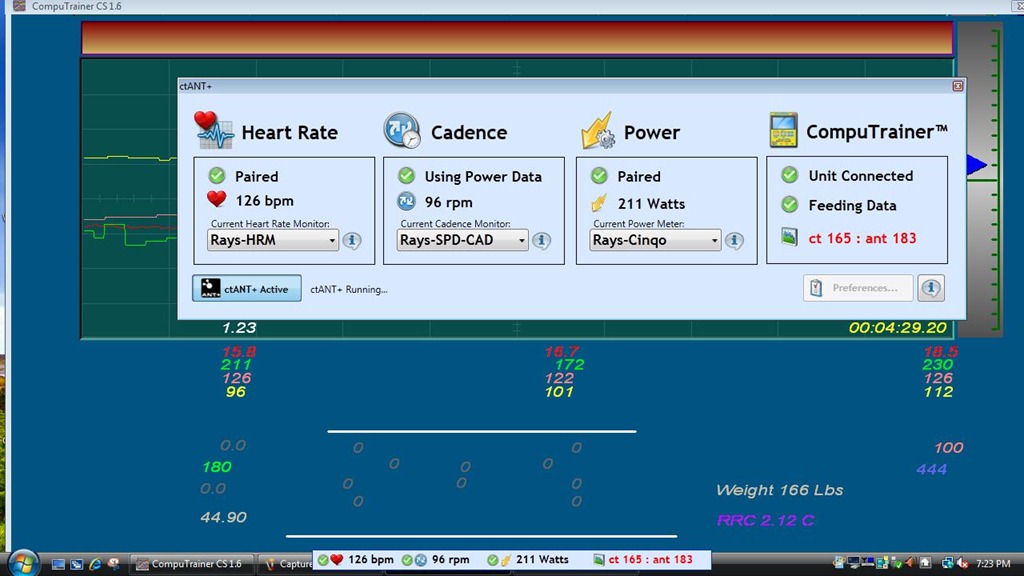
Task: Click the picture icon beside ct 165 : ant 183
Action: (790, 237)
